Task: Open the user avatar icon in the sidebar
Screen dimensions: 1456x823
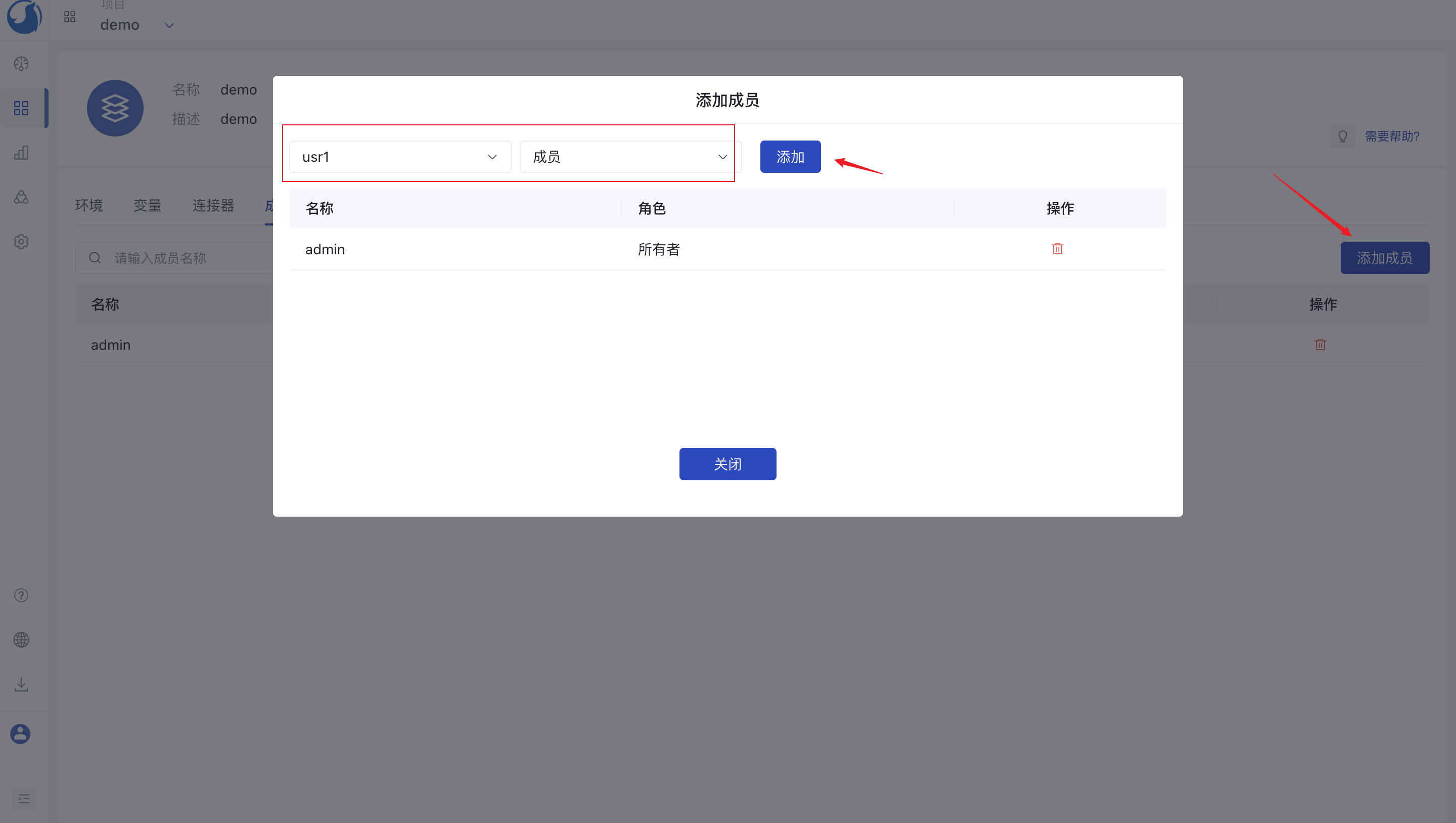Action: pos(20,734)
